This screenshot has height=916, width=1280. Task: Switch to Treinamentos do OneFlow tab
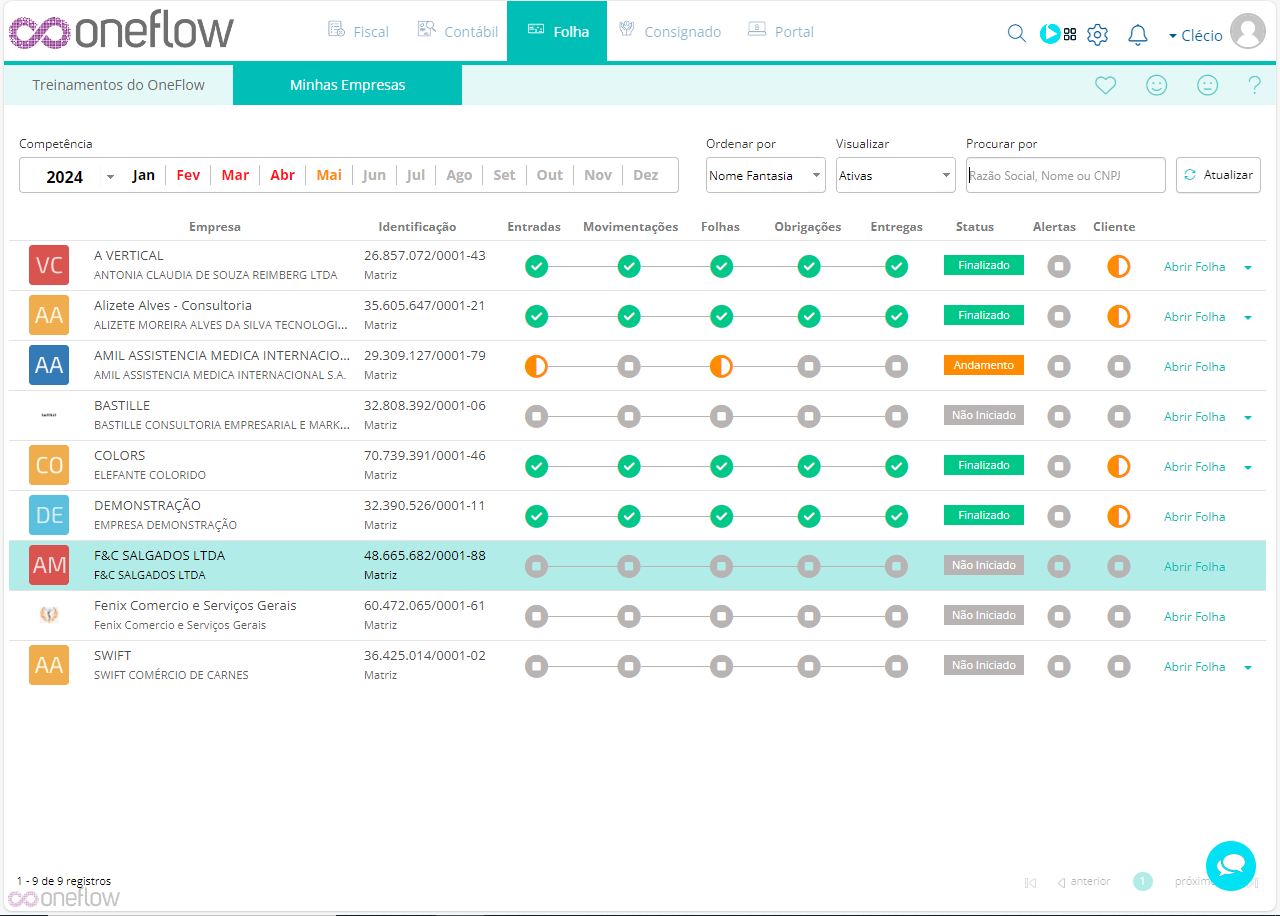tap(118, 85)
